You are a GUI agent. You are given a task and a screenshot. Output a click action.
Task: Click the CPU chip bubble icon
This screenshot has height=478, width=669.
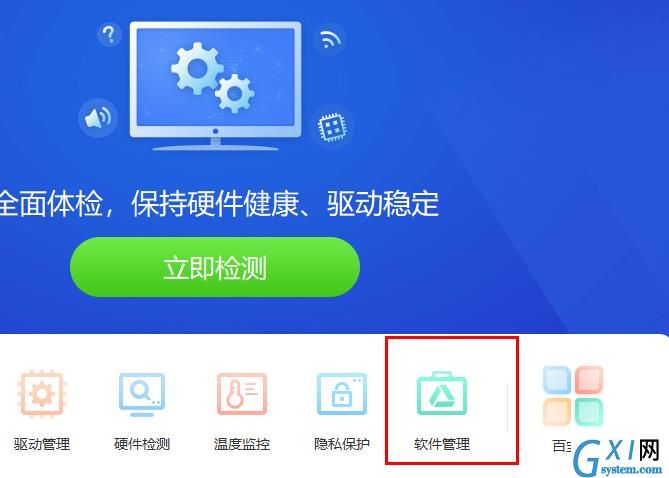(332, 127)
